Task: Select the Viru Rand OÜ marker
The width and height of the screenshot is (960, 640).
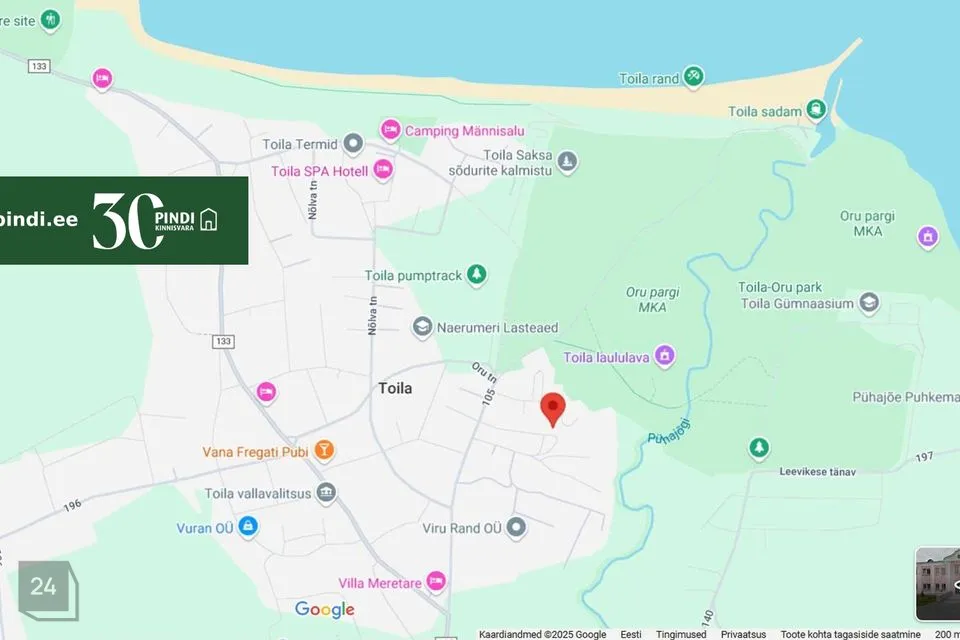Action: 516,527
